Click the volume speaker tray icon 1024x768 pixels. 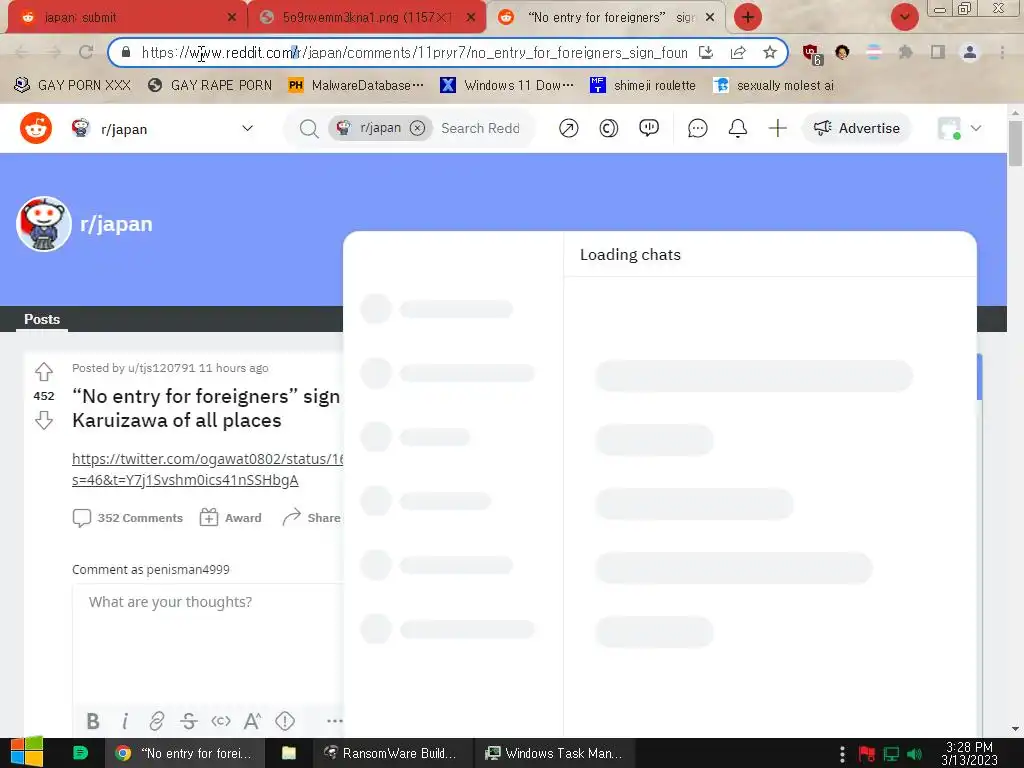point(914,754)
